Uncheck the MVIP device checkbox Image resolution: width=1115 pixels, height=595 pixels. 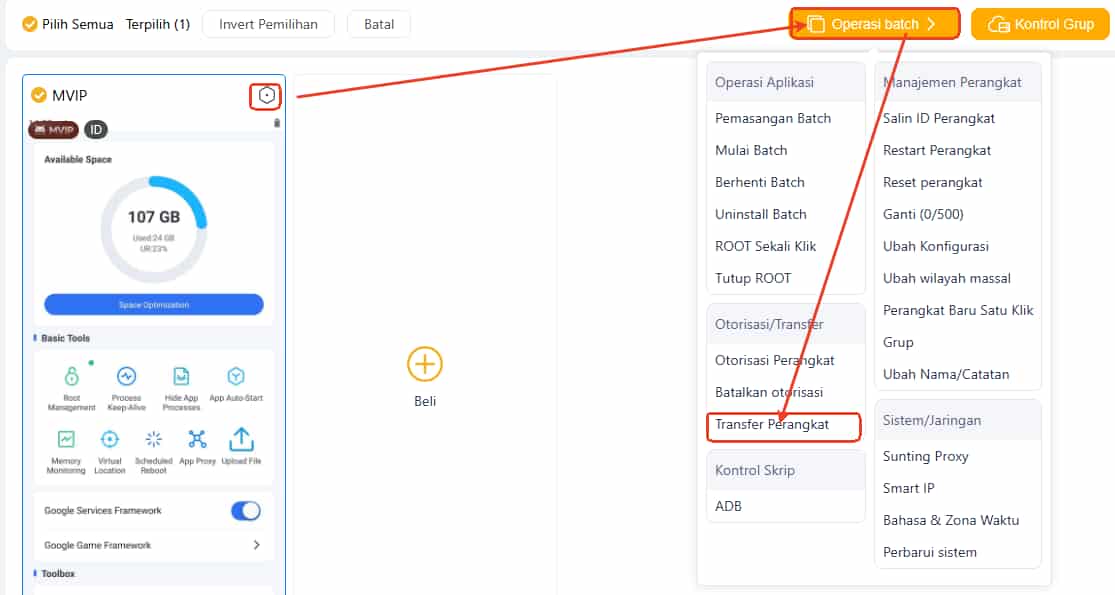[x=39, y=95]
